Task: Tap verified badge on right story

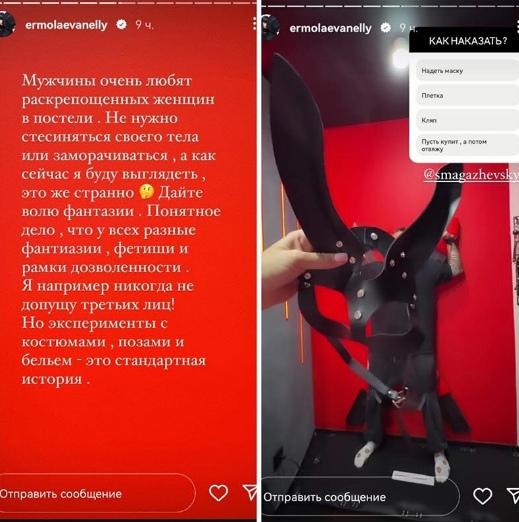Action: [x=386, y=28]
